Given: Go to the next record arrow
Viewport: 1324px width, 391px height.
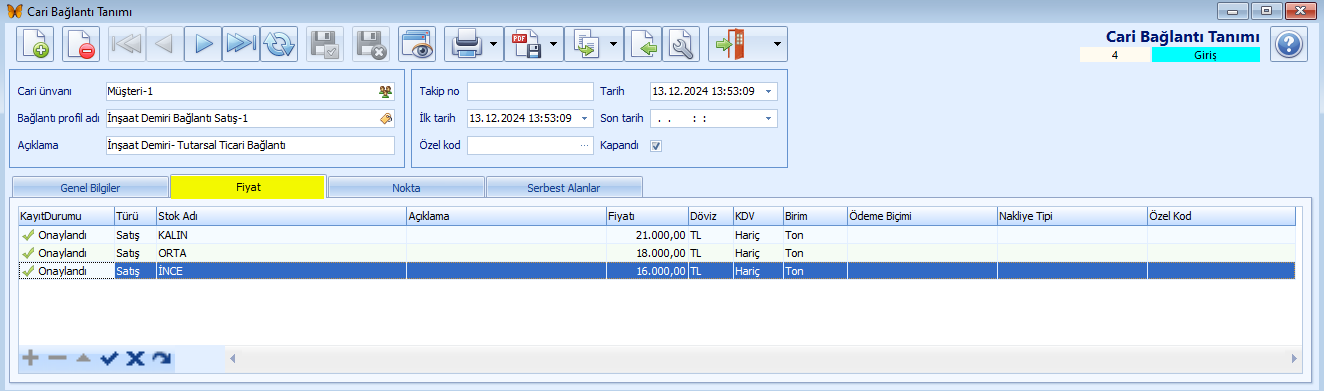Looking at the screenshot, I should click(203, 45).
